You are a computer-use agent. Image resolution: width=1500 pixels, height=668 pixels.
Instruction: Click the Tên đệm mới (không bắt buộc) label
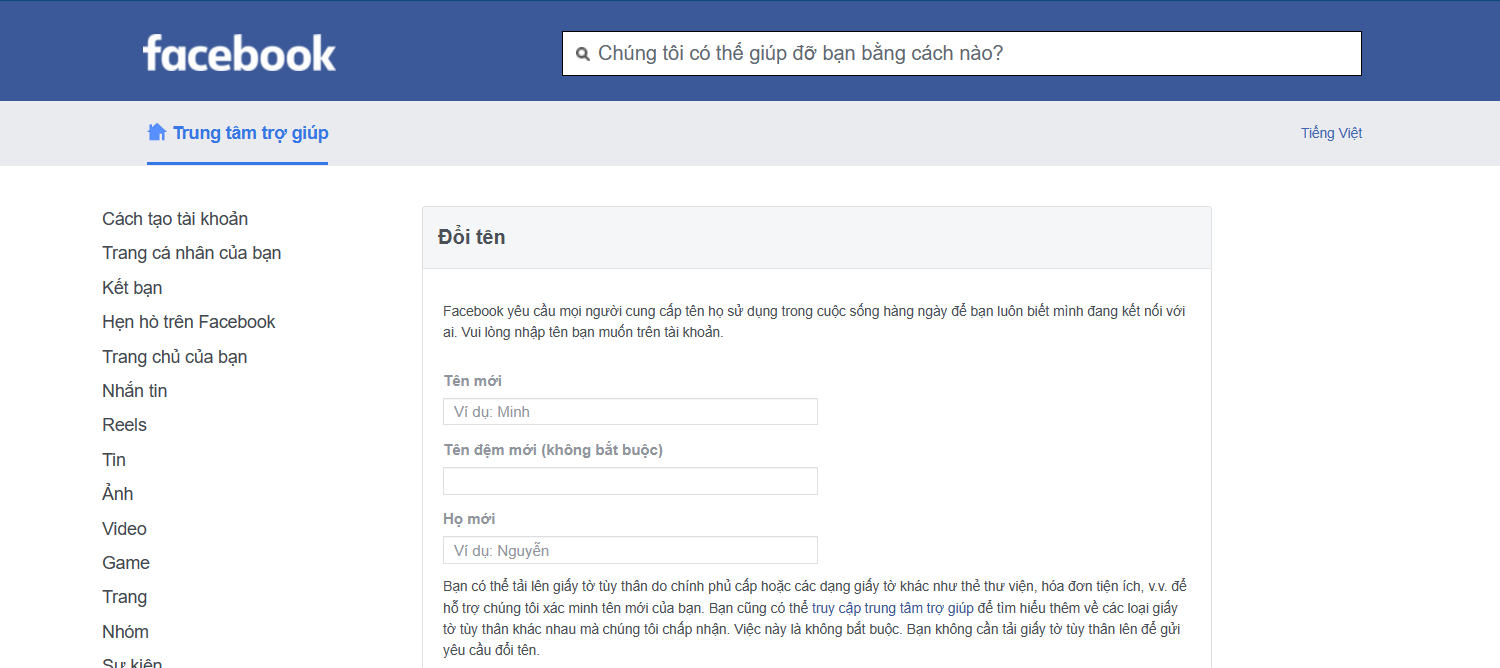click(x=553, y=450)
